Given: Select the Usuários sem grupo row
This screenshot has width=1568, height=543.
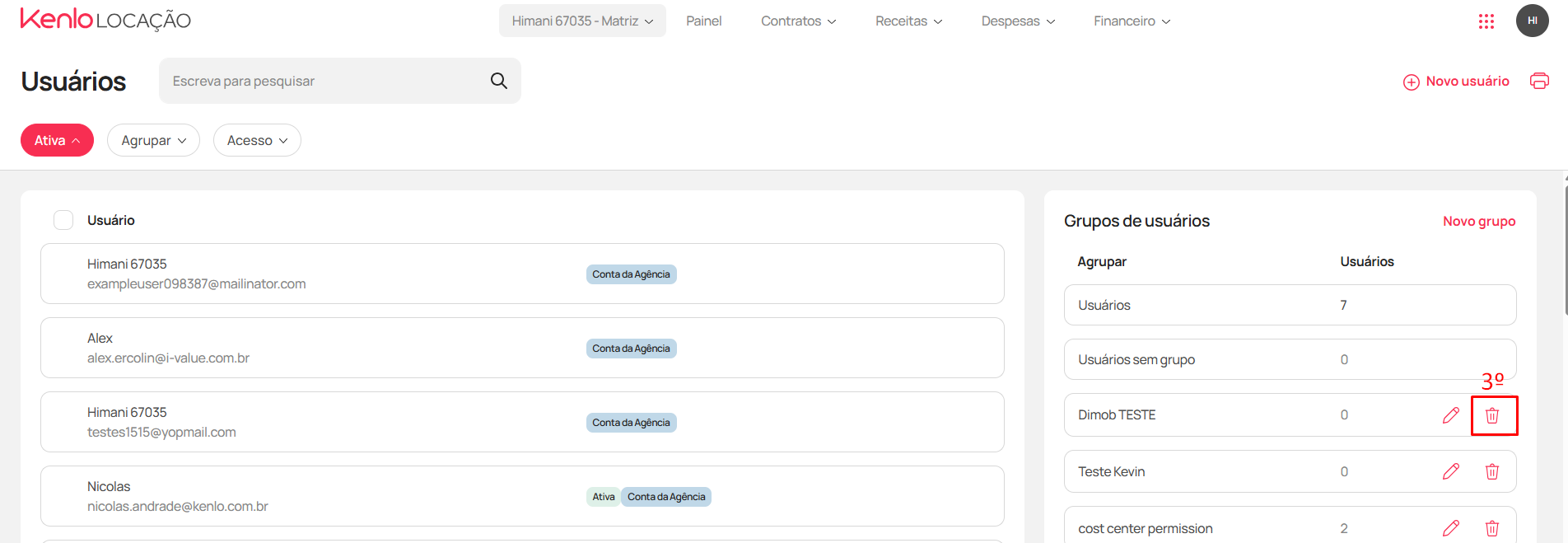Looking at the screenshot, I should click(1290, 359).
